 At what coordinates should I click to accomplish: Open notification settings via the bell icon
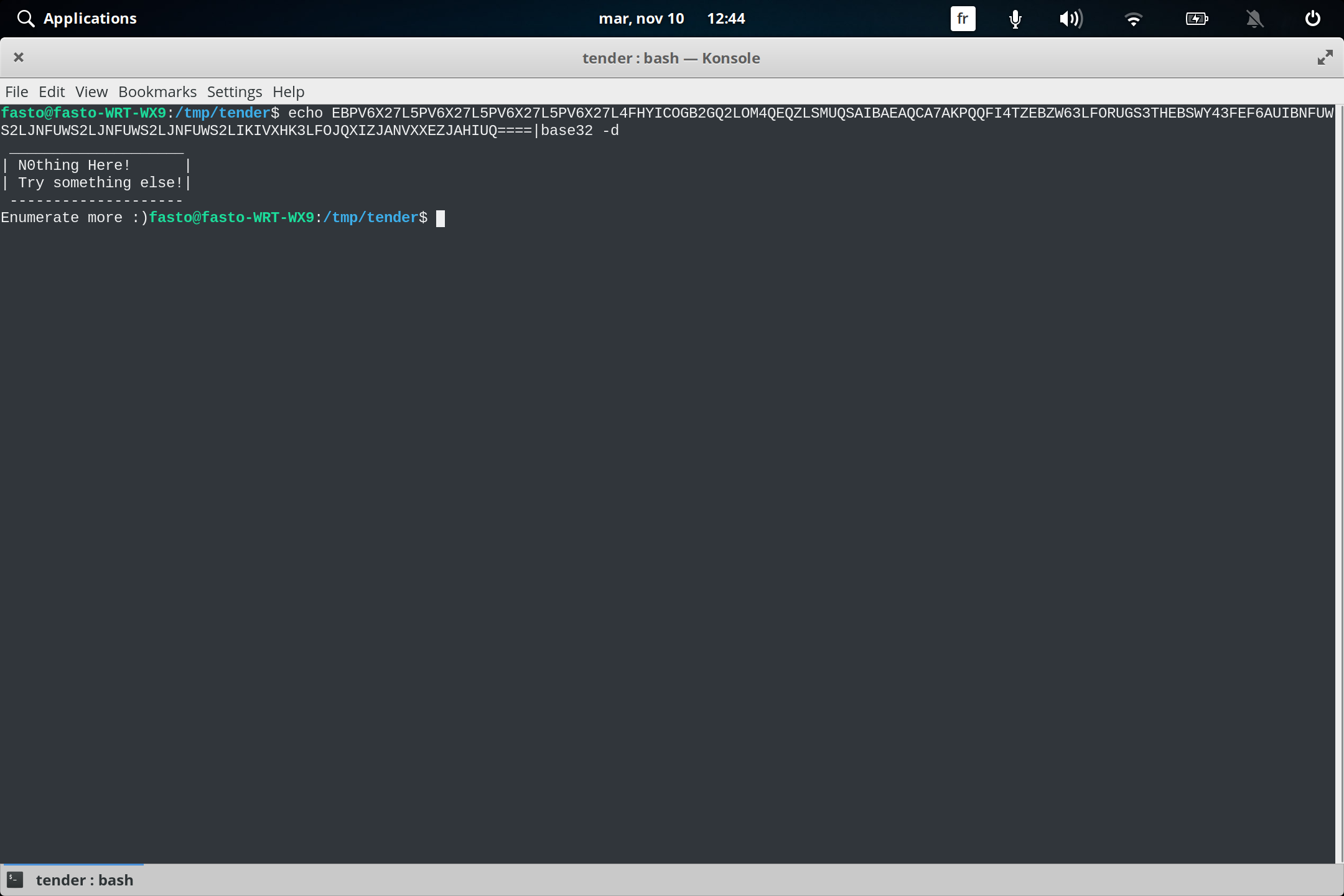(1254, 19)
